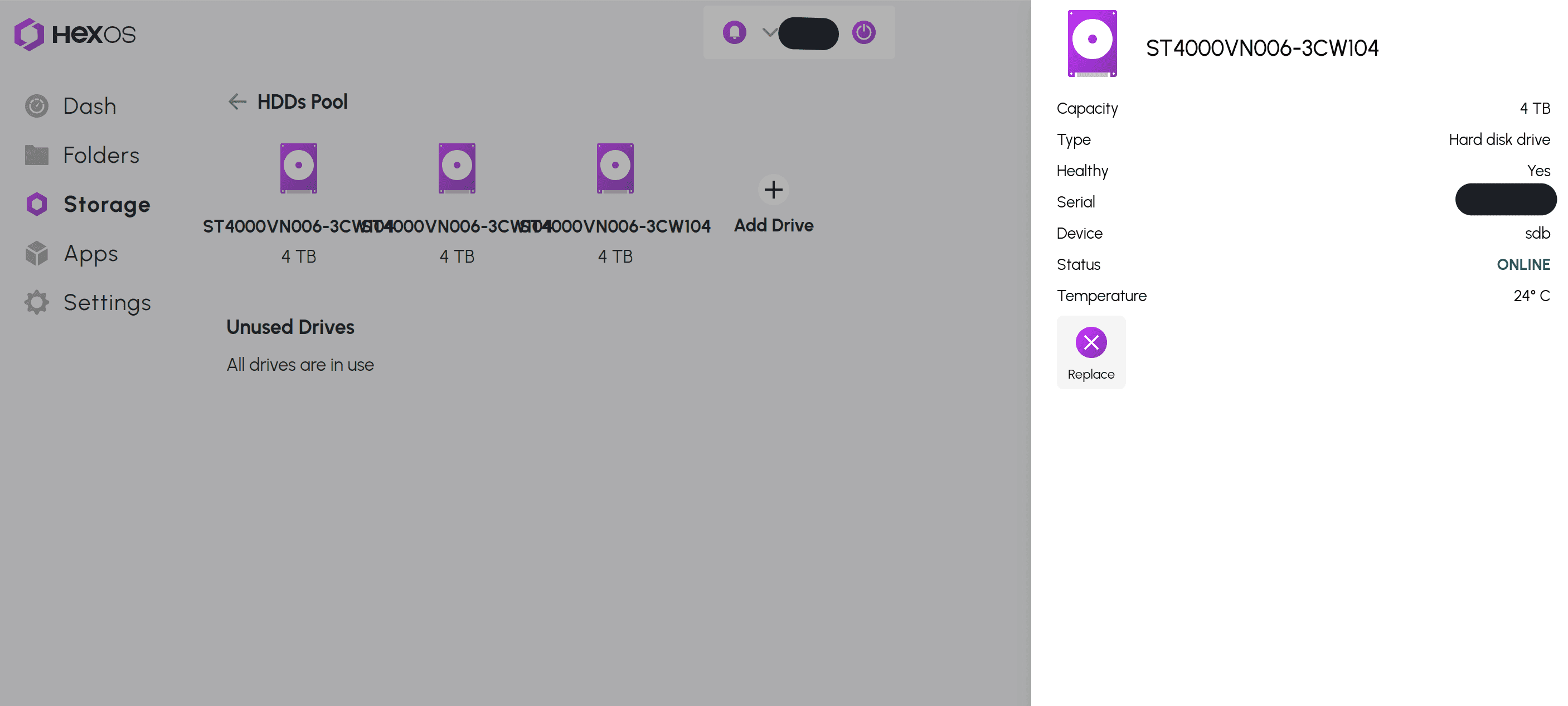1568x706 pixels.
Task: Click the Add Drive label
Action: point(773,225)
